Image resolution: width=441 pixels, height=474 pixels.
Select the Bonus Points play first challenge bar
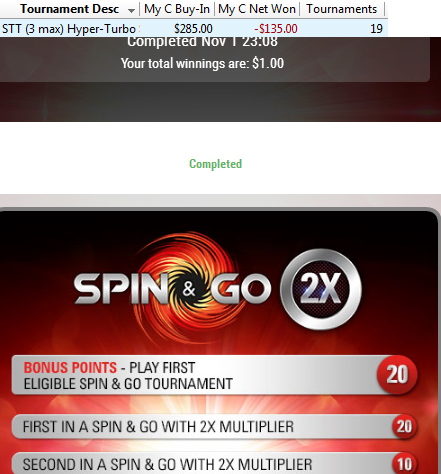(x=214, y=375)
